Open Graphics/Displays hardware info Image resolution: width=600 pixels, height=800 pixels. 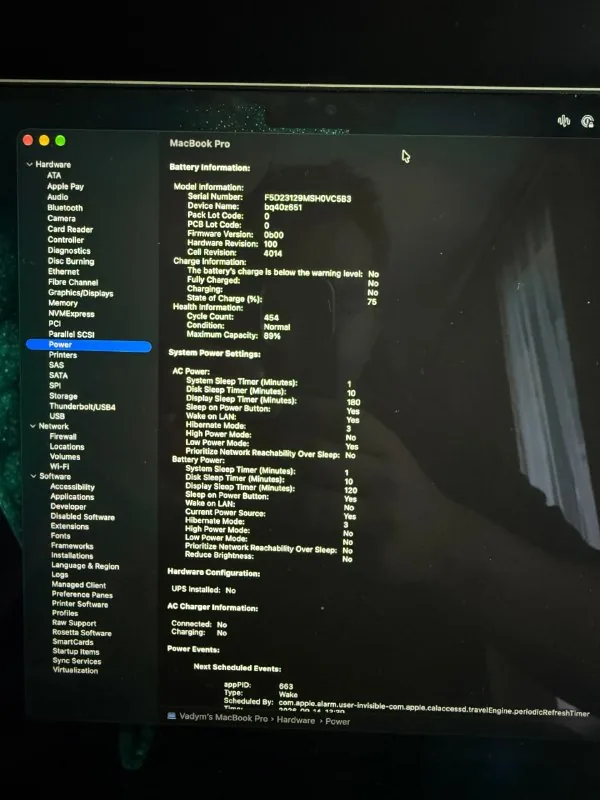pos(81,293)
